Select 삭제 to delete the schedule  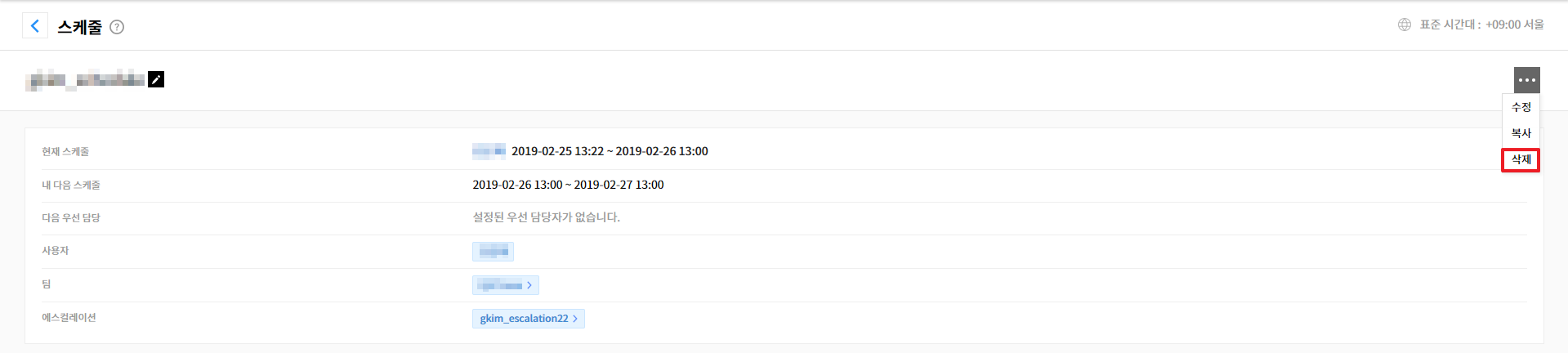coord(1521,159)
